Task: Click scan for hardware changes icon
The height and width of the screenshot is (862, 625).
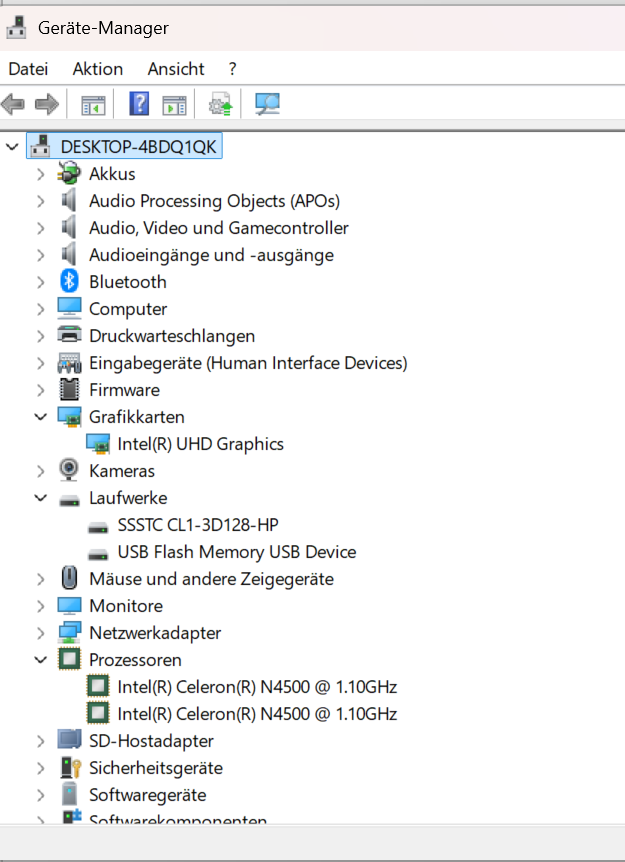Action: click(268, 103)
